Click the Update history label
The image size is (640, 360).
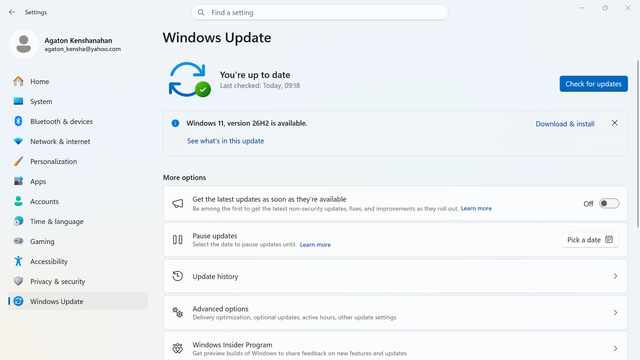click(215, 276)
